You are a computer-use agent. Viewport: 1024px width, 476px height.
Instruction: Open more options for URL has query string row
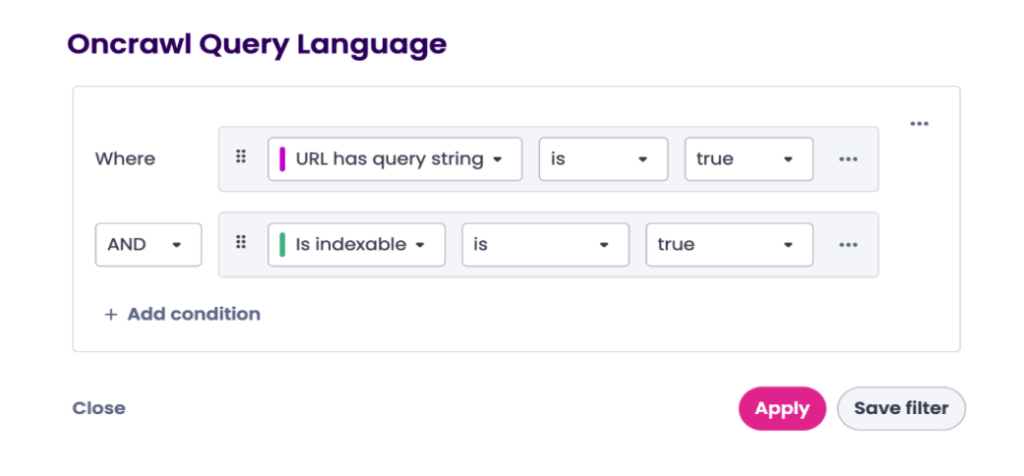848,159
